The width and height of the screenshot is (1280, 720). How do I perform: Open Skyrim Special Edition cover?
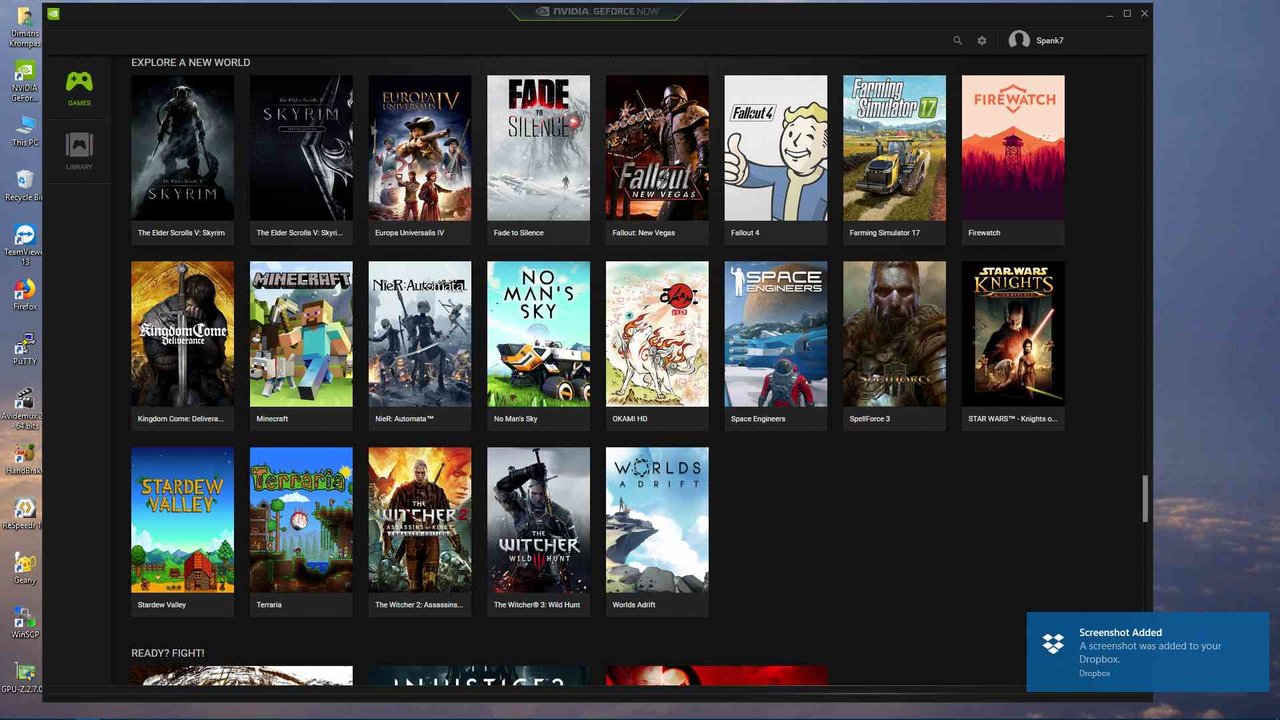coord(301,148)
